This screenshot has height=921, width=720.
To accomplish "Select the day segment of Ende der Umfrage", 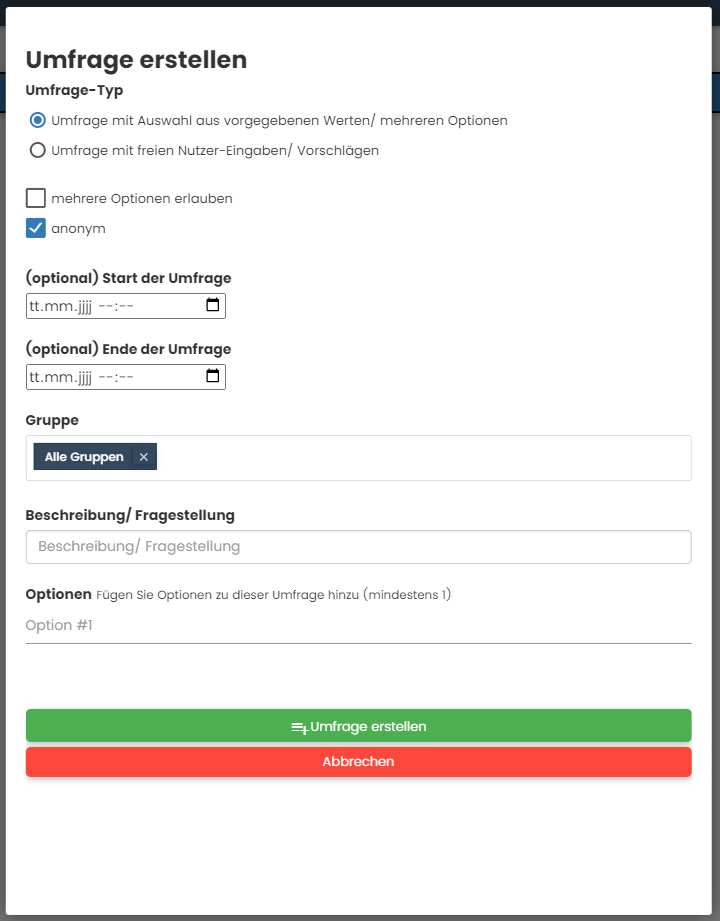I will pyautogui.click(x=35, y=377).
